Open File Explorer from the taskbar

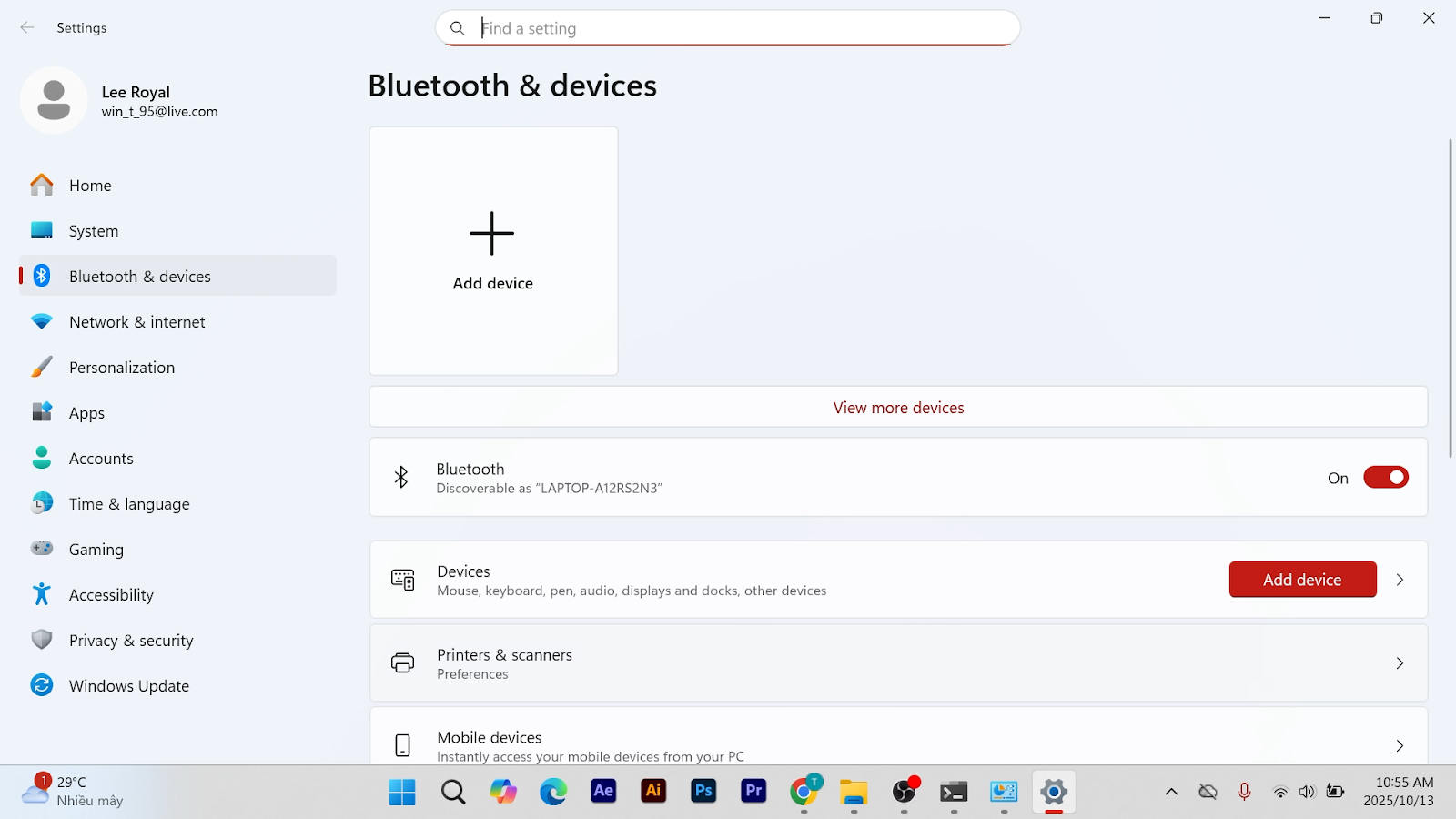(x=854, y=793)
